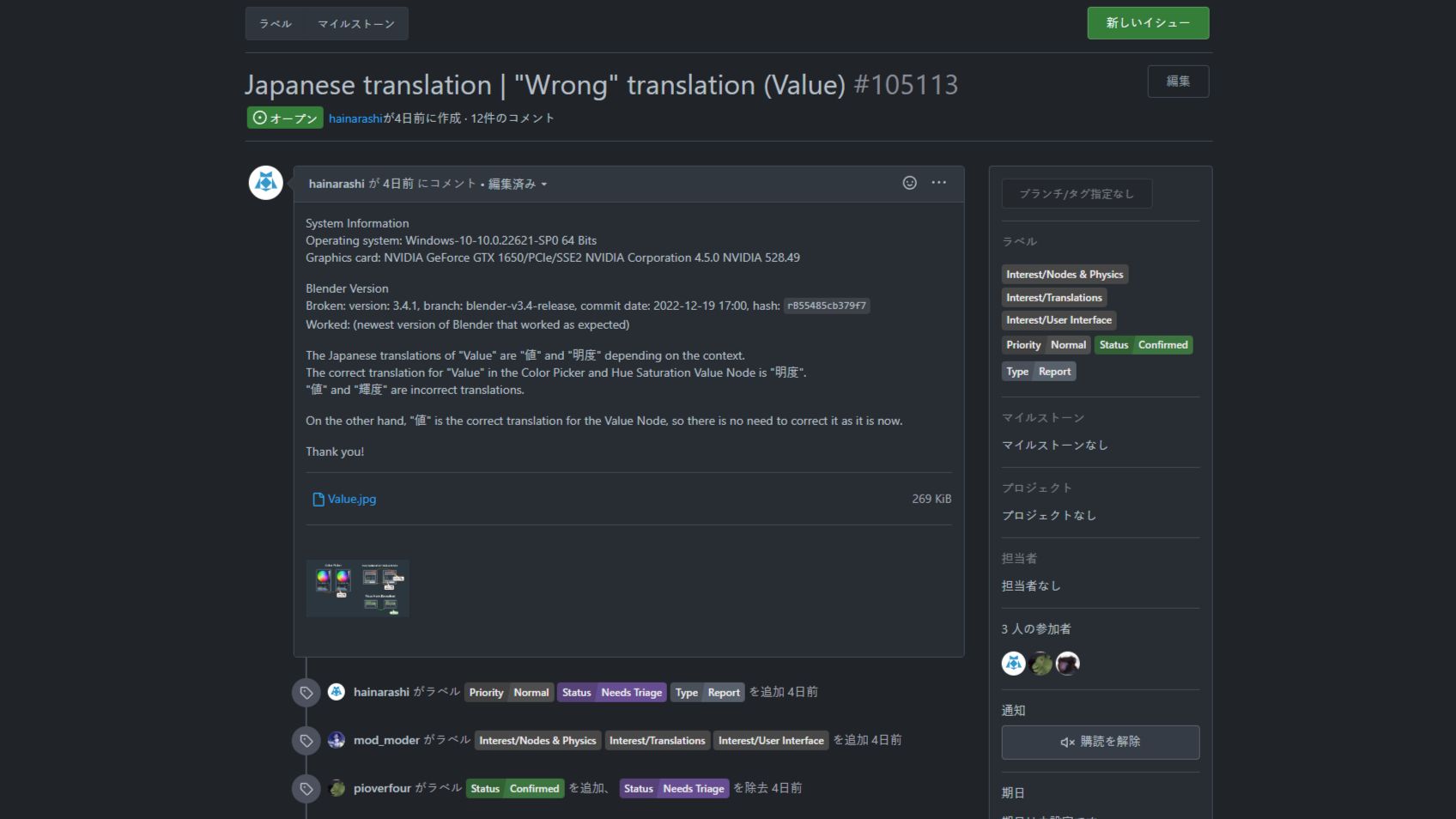The width and height of the screenshot is (1456, 819).
Task: Open the emoji reaction picker on comment
Action: [910, 183]
